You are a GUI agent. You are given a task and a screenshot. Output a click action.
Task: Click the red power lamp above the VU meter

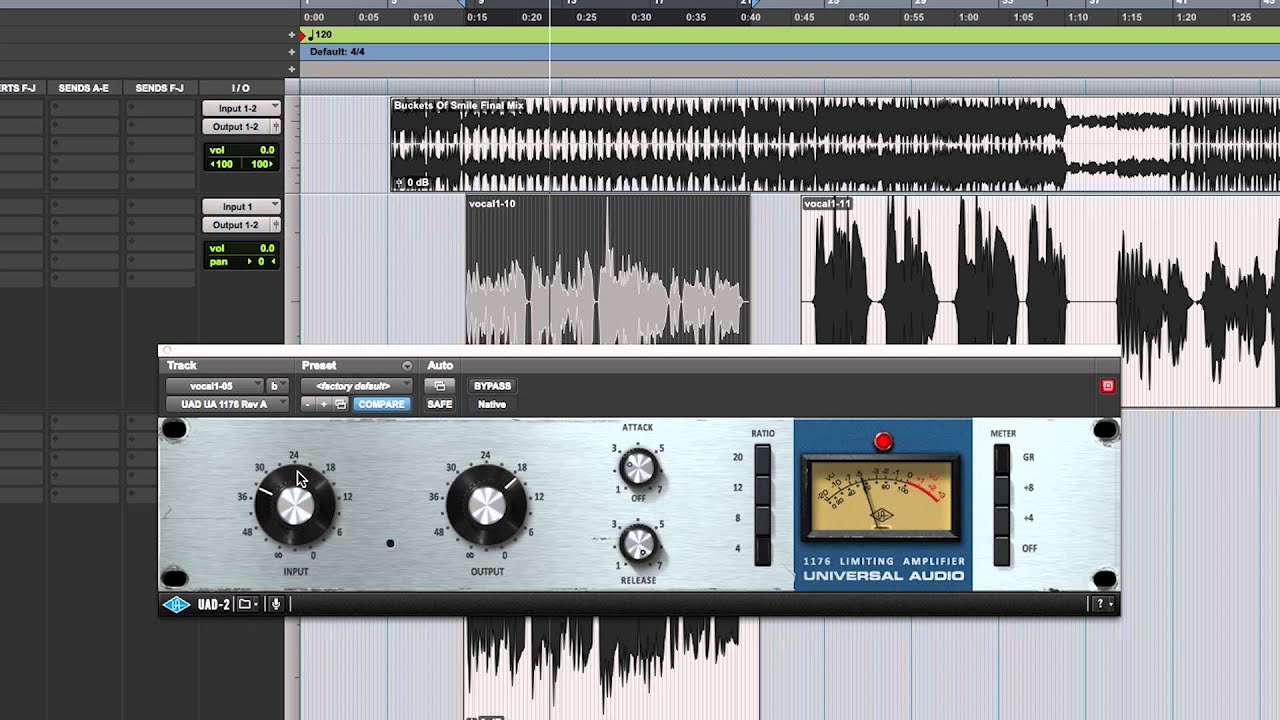(x=882, y=441)
